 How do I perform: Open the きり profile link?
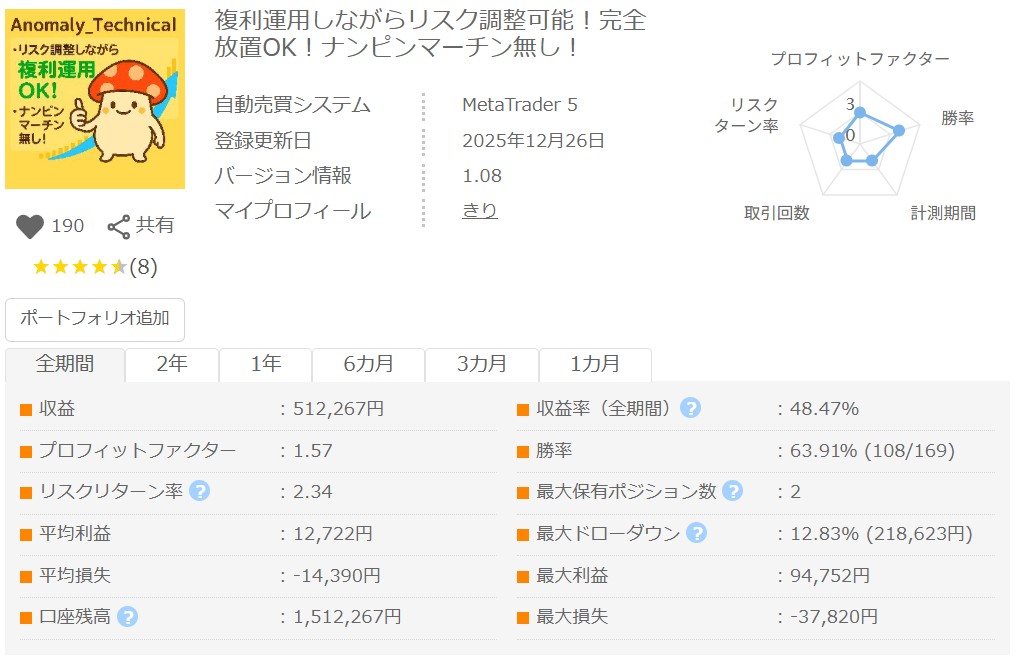pos(479,211)
